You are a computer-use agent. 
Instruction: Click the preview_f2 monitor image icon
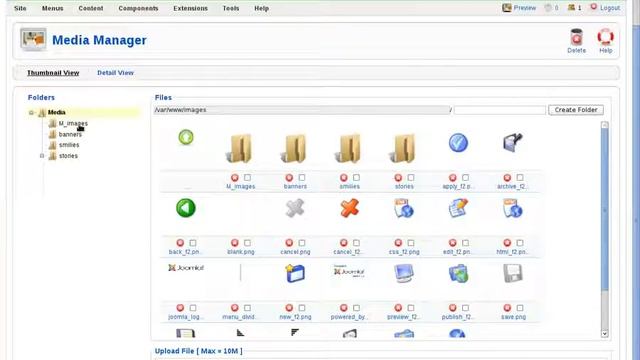pos(404,273)
